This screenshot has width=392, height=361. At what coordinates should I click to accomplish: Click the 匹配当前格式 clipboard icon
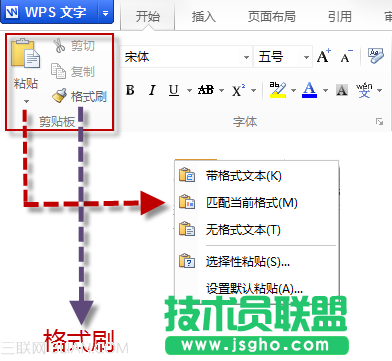pos(187,202)
